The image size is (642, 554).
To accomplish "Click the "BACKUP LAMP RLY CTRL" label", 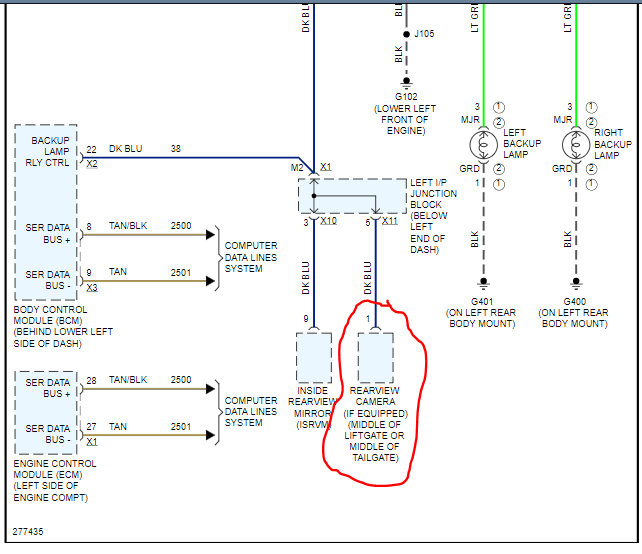I will [x=47, y=152].
